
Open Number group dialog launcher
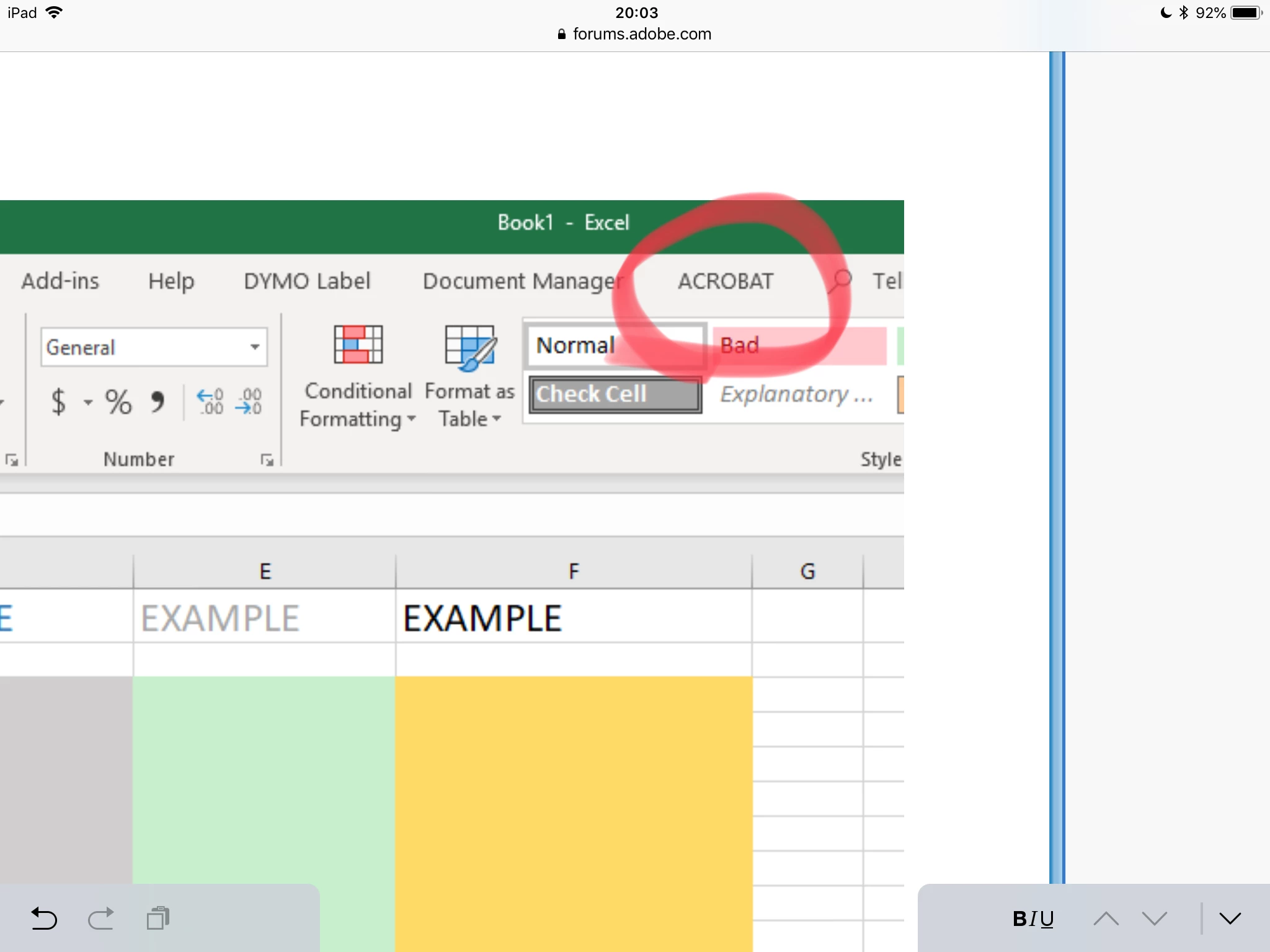click(x=267, y=460)
